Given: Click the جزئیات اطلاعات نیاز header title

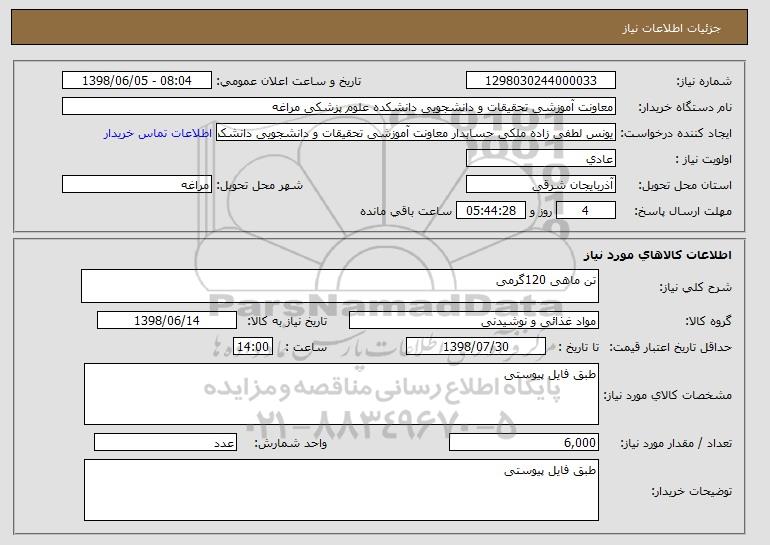Looking at the screenshot, I should click(671, 28).
